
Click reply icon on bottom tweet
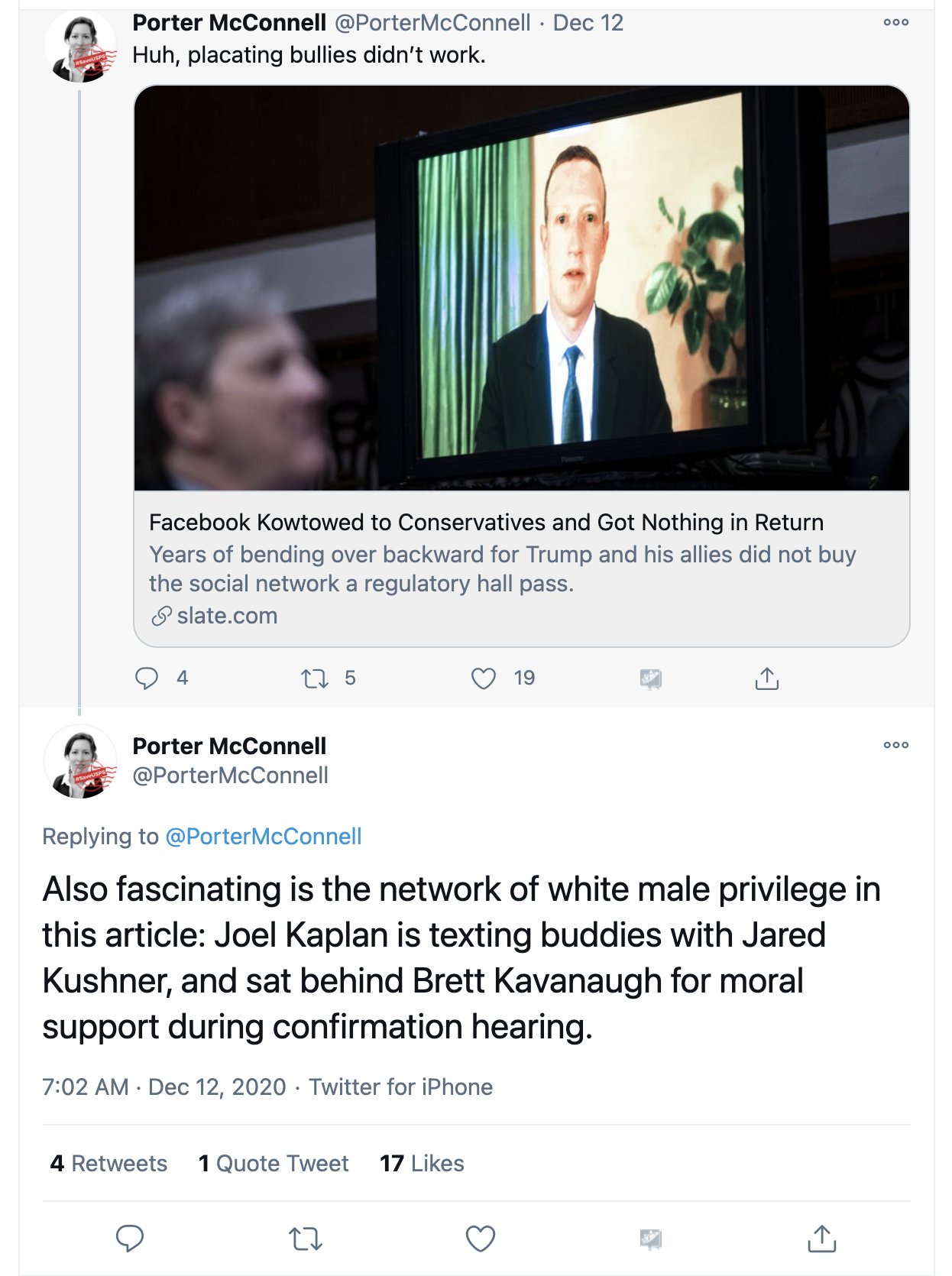point(130,1238)
